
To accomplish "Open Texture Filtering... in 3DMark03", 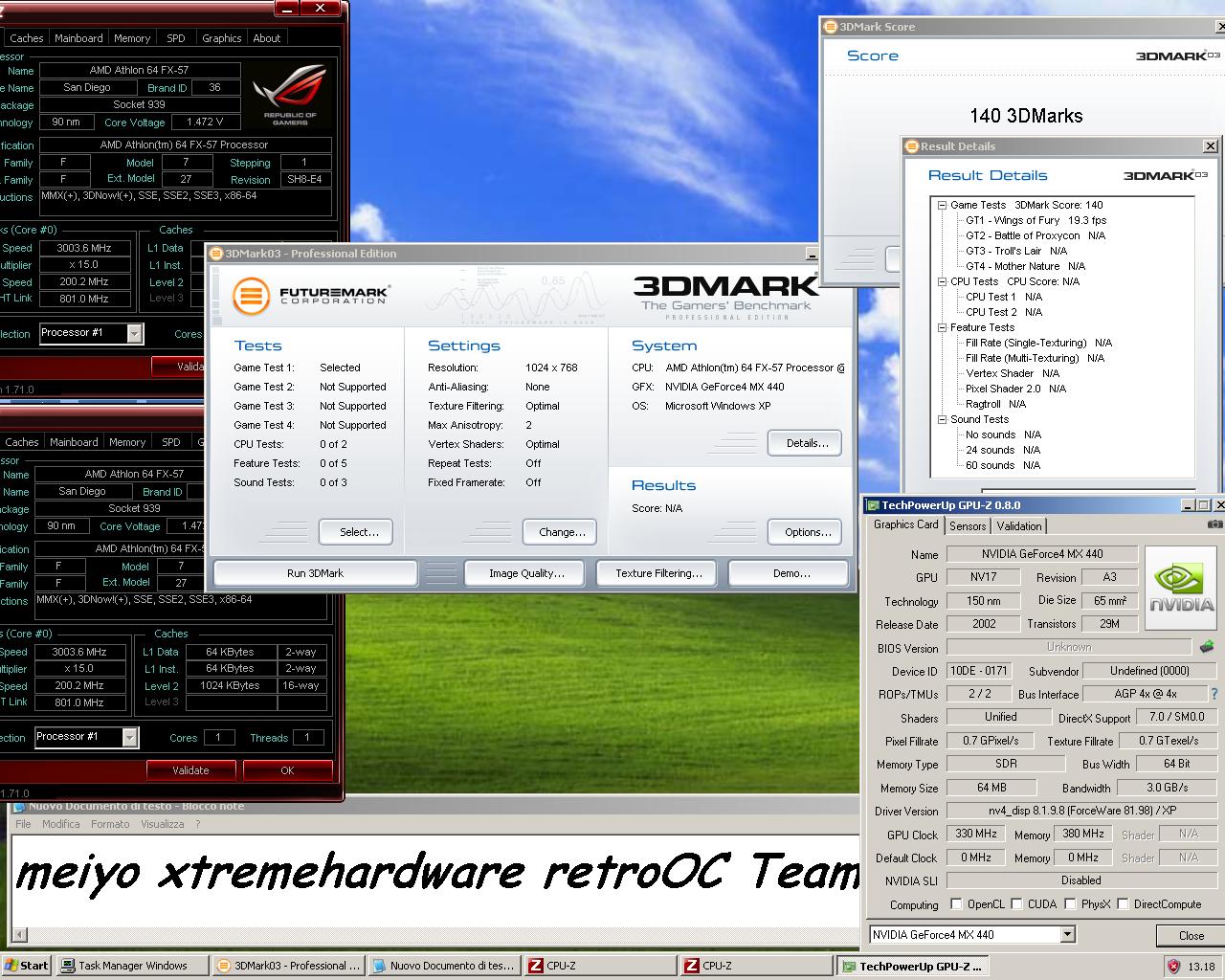I will point(658,573).
